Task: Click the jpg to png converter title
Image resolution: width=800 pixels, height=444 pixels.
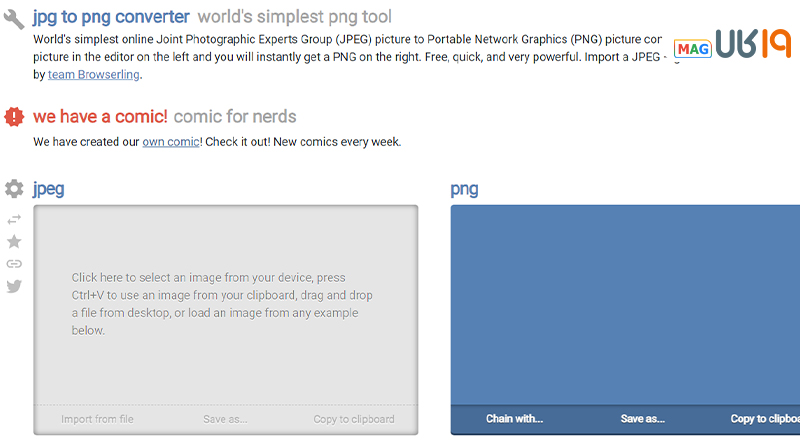Action: 111,17
